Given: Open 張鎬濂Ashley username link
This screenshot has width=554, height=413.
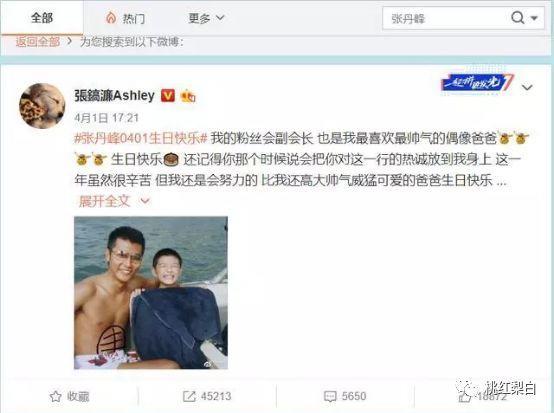Looking at the screenshot, I should click(x=114, y=95).
